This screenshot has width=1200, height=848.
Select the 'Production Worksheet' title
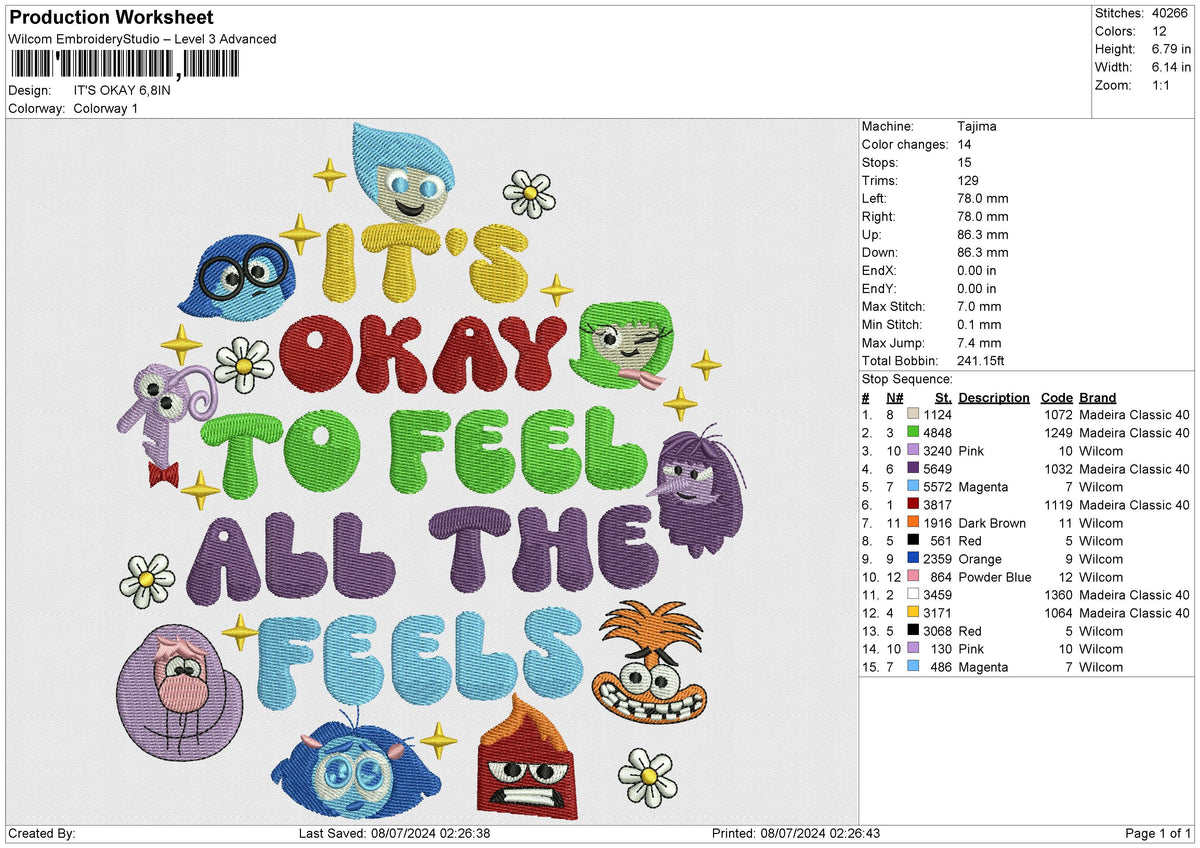(x=111, y=18)
